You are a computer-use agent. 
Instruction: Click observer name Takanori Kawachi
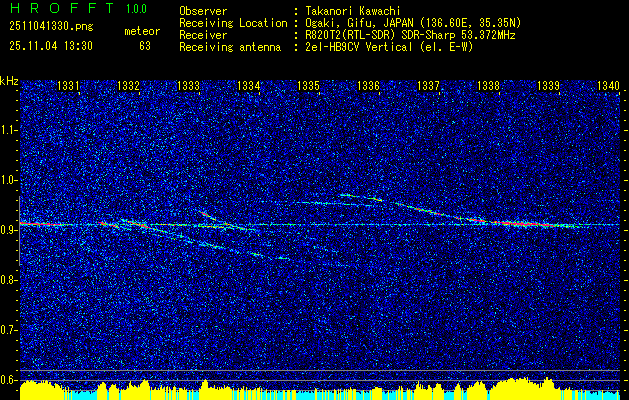tap(353, 11)
